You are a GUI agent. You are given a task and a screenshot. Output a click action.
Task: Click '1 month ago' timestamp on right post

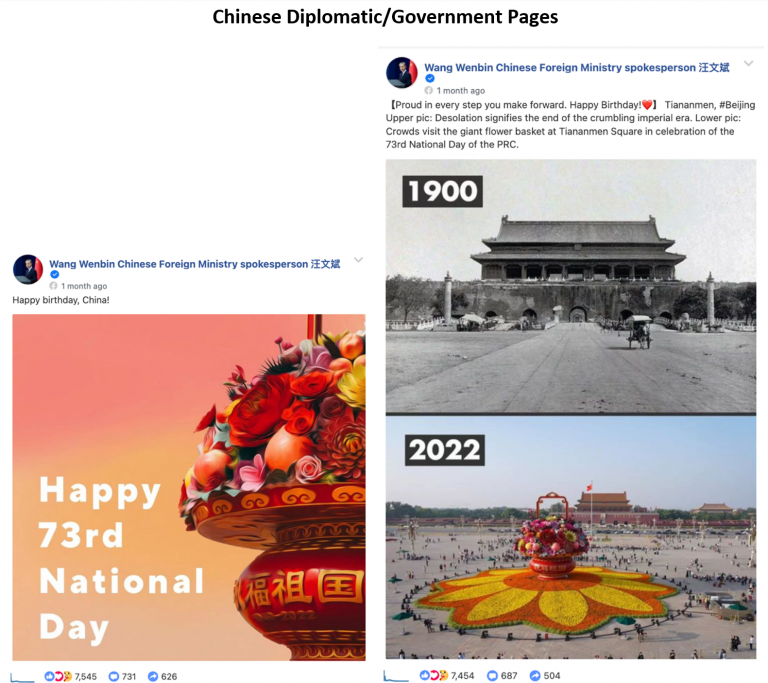460,91
